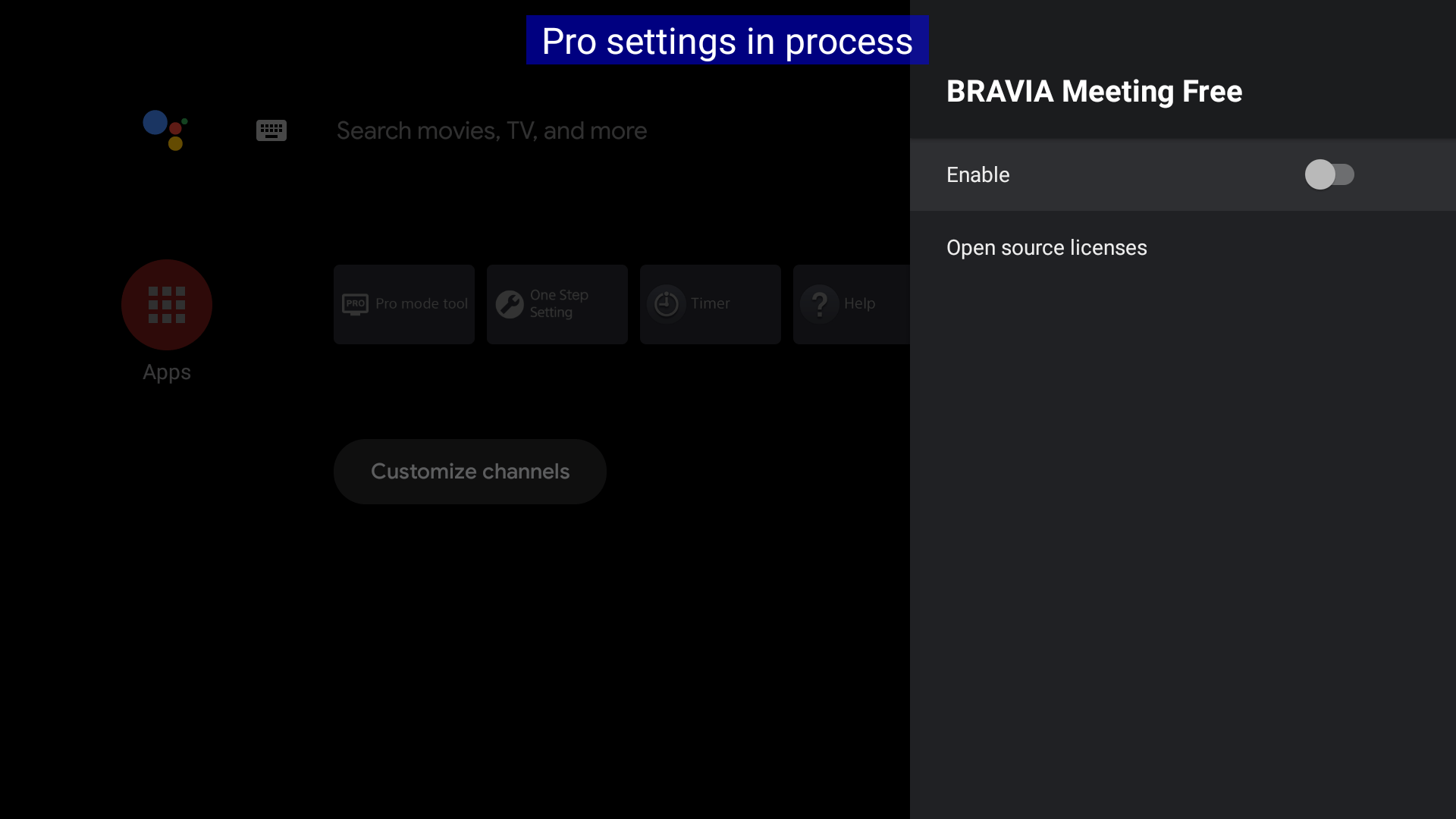
Task: Activate the Google Assistant icon
Action: click(165, 130)
